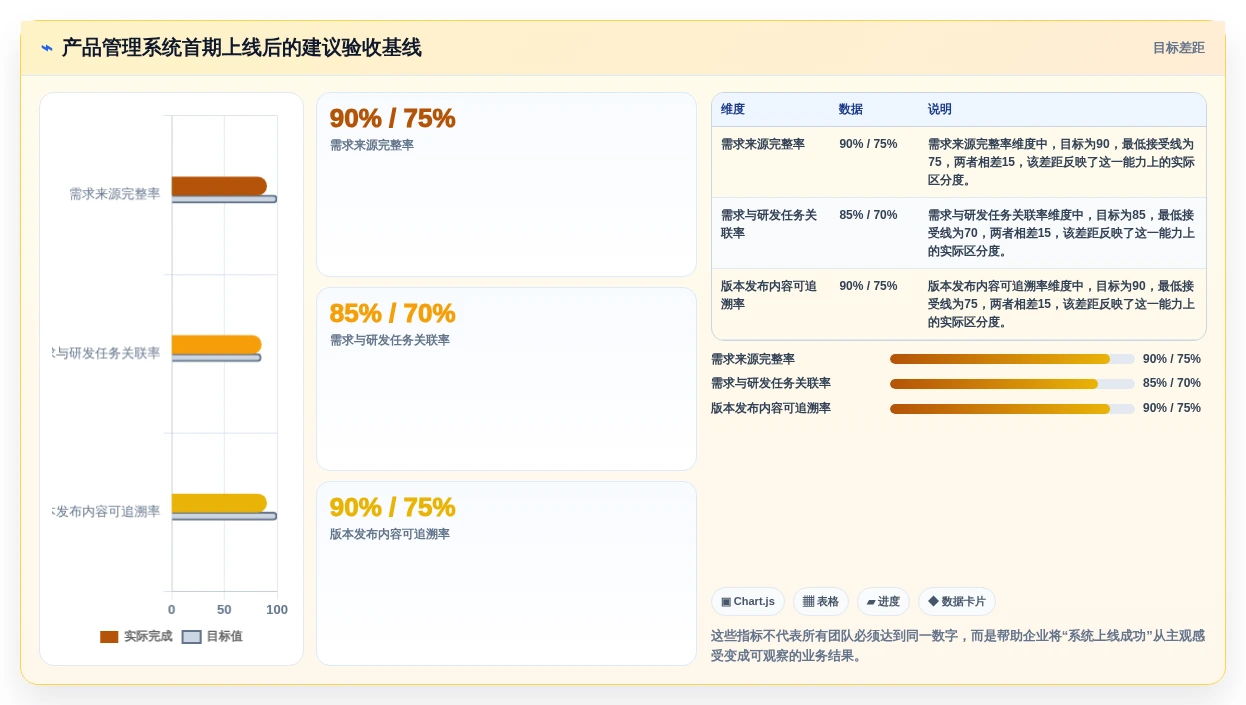This screenshot has width=1246, height=705.
Task: Click table cell 需求来源完整率 in 维度 column
Action: 763,144
